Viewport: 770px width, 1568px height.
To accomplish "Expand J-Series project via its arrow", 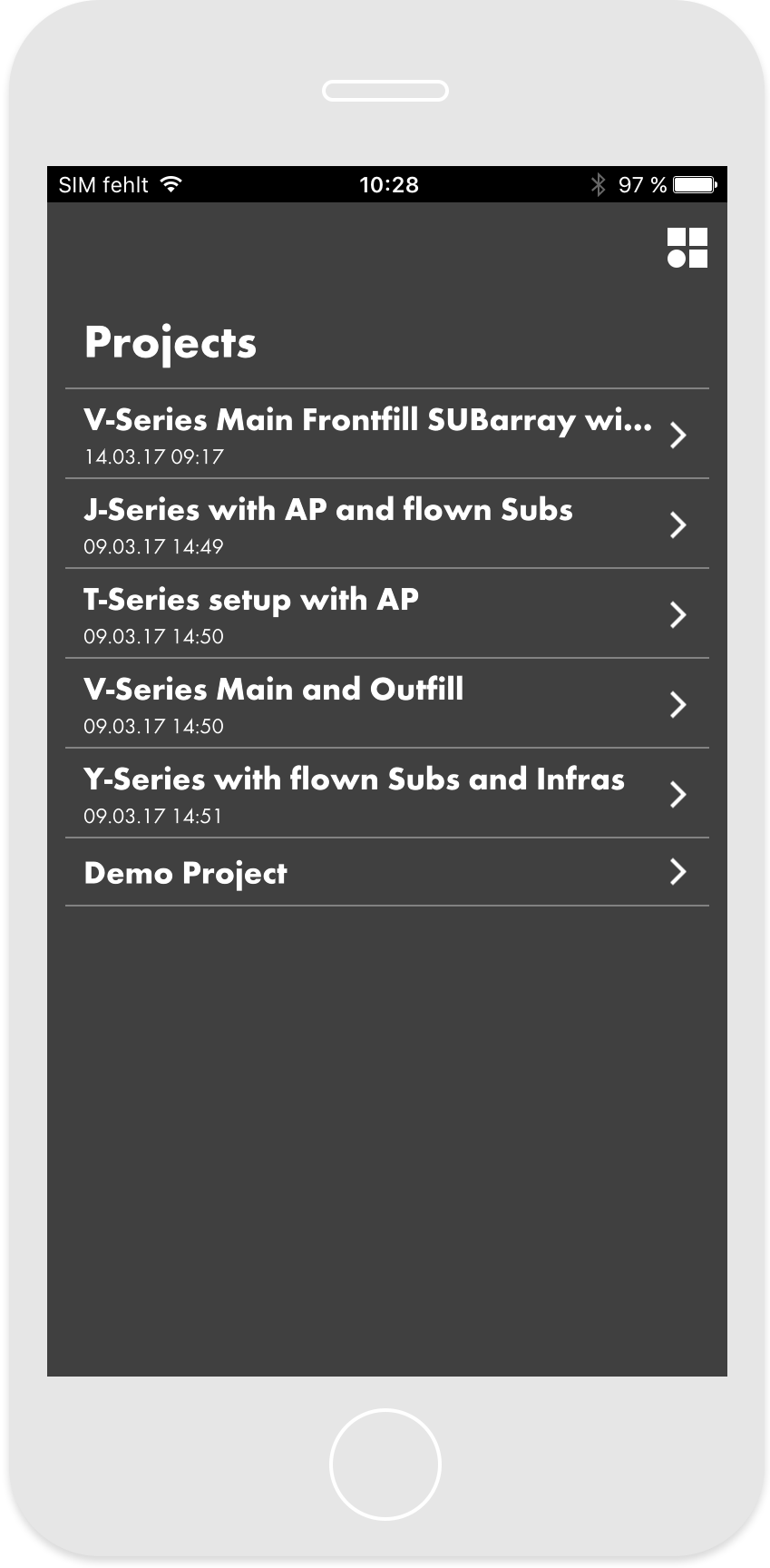I will pyautogui.click(x=677, y=524).
